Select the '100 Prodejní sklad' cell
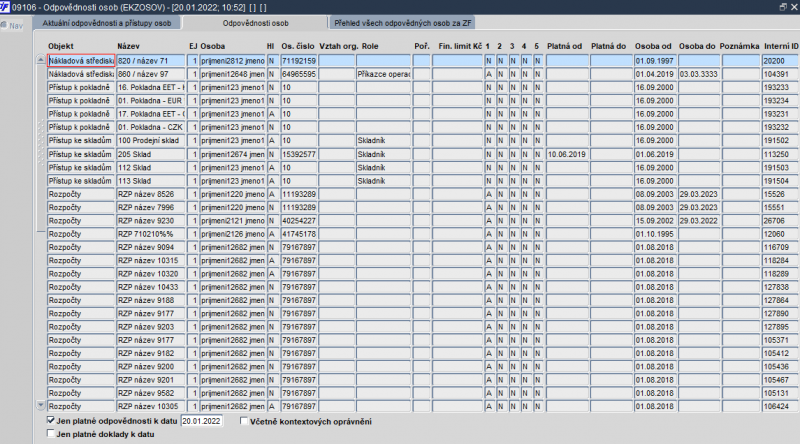Viewport: 800px width, 444px height. (151, 140)
